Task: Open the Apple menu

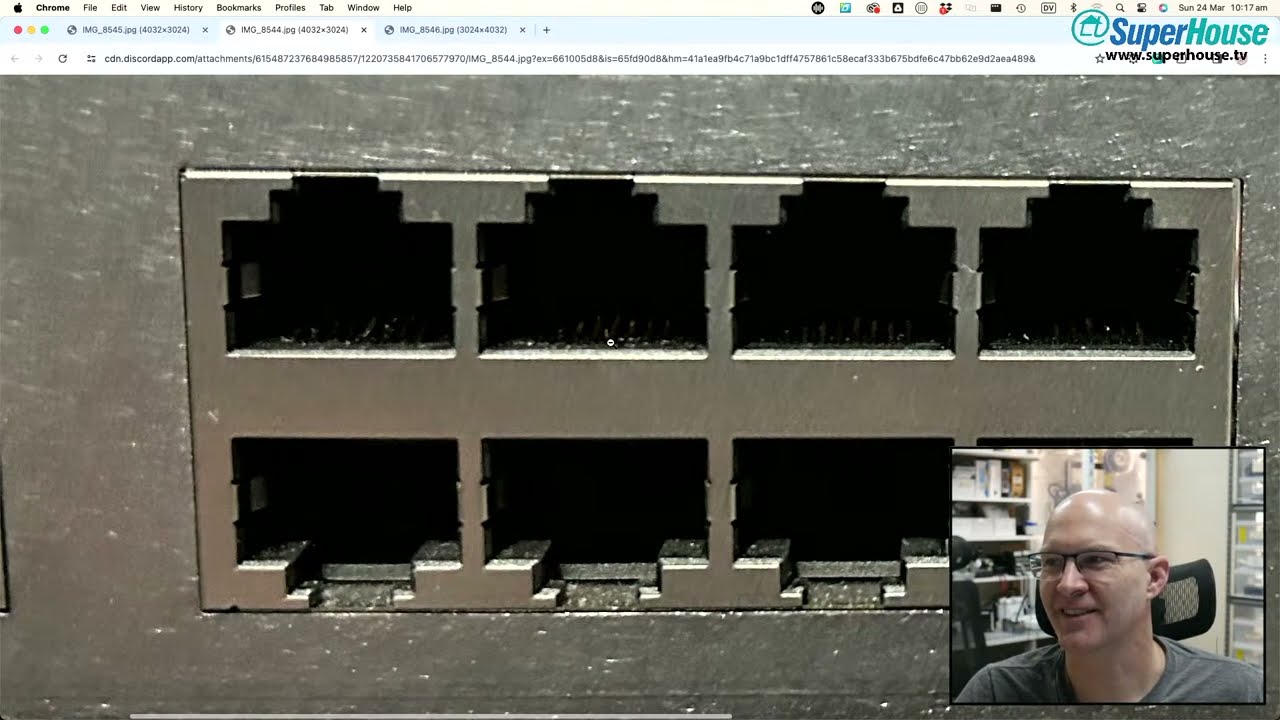Action: click(x=18, y=7)
